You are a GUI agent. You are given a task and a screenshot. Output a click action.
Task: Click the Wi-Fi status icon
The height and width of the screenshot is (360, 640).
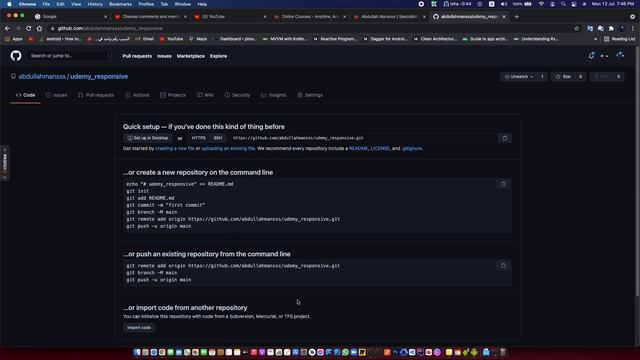pyautogui.click(x=541, y=4)
